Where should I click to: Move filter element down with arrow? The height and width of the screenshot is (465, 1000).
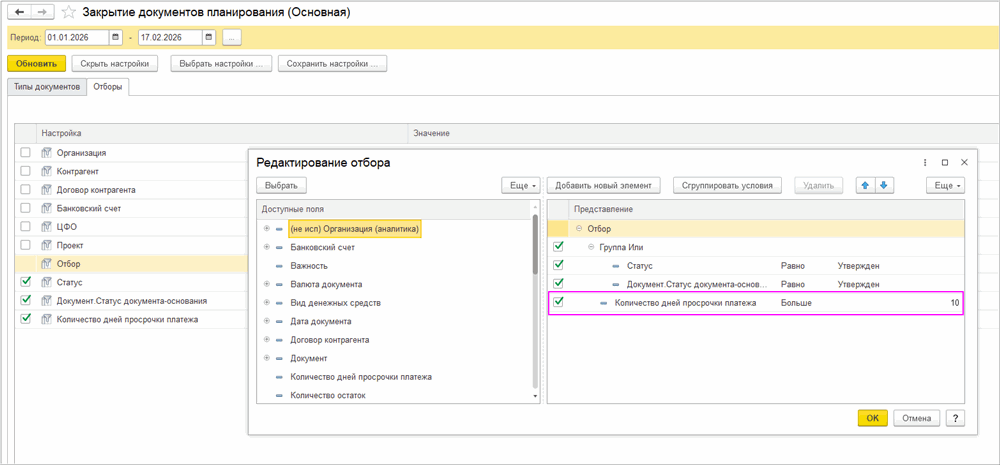pos(884,185)
